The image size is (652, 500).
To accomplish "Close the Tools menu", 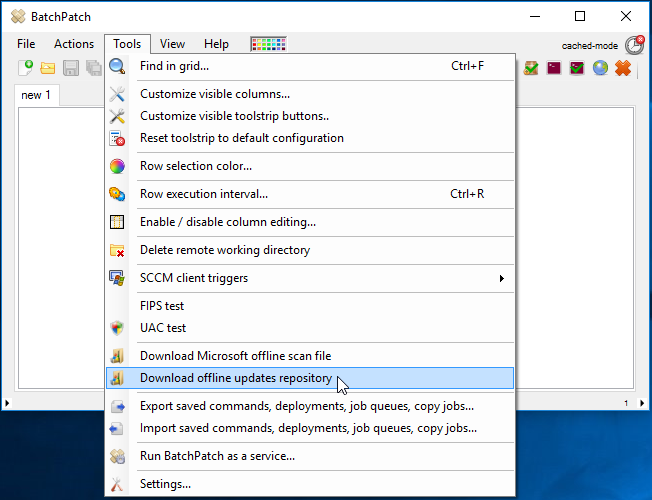I will [127, 44].
